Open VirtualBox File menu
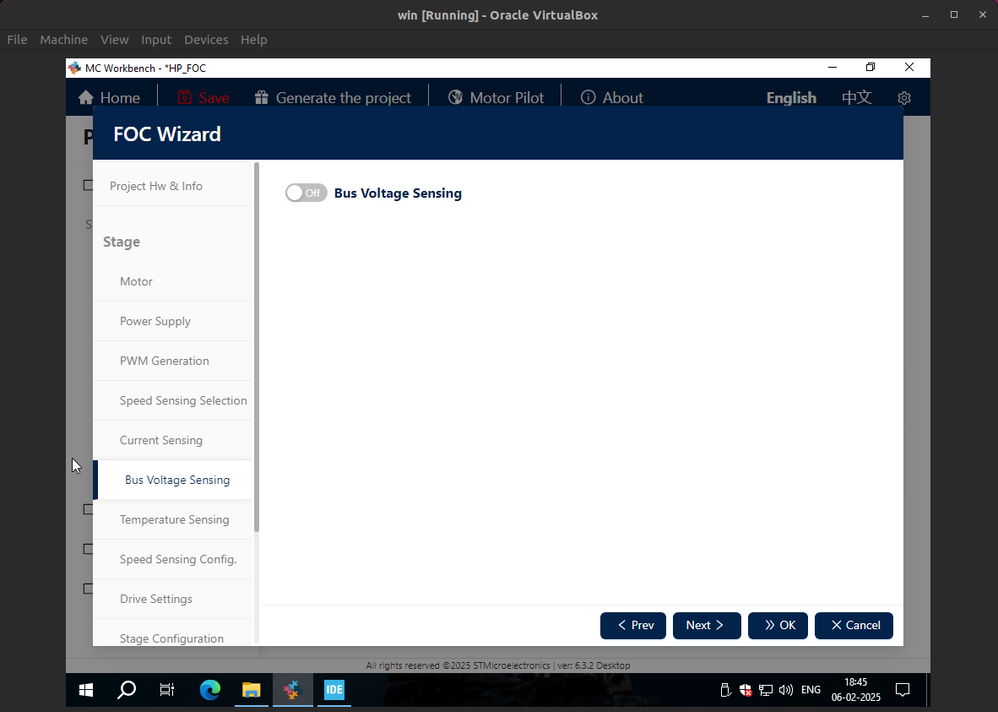The image size is (998, 712). pyautogui.click(x=17, y=39)
